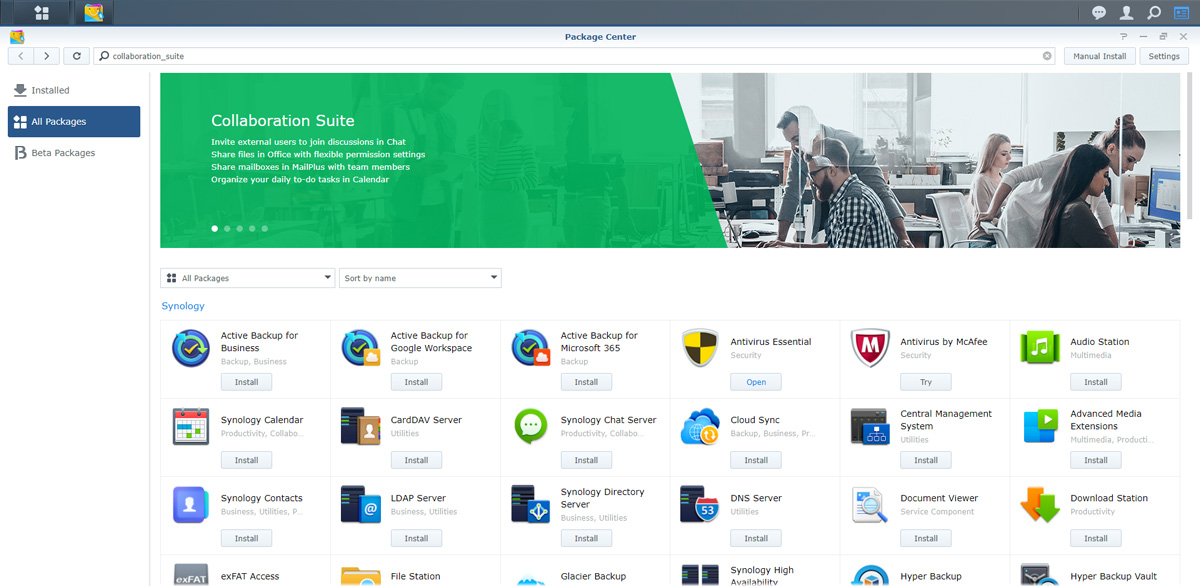Click the Active Backup for Microsoft 365 icon

pos(531,349)
